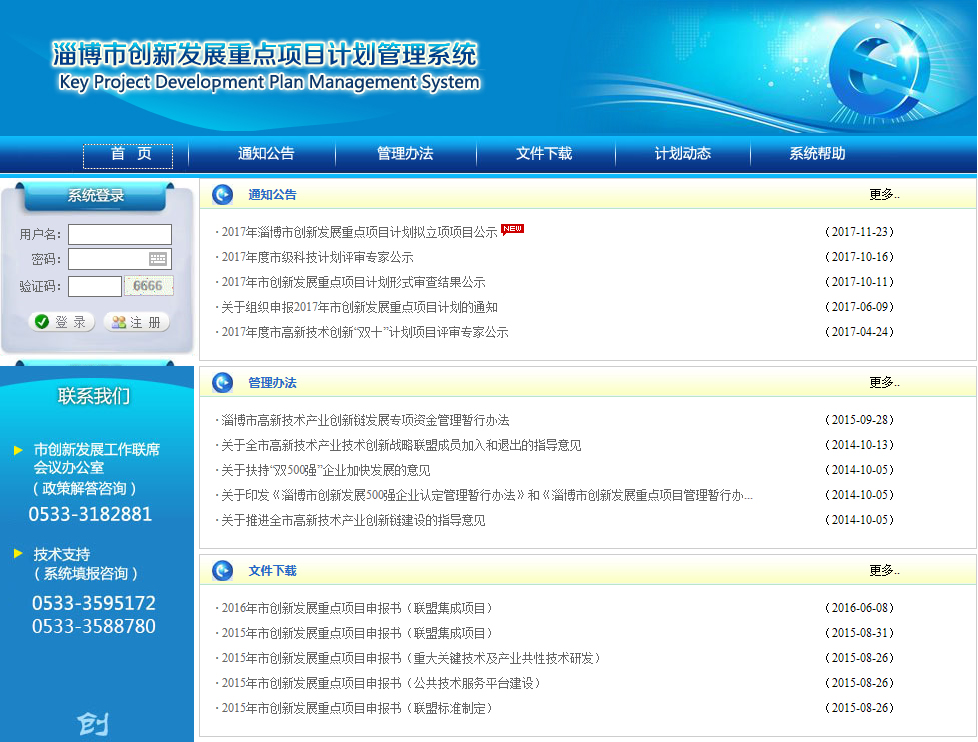Screen dimensions: 978x742
Task: Open 系统帮助 from the navigation bar
Action: (817, 154)
